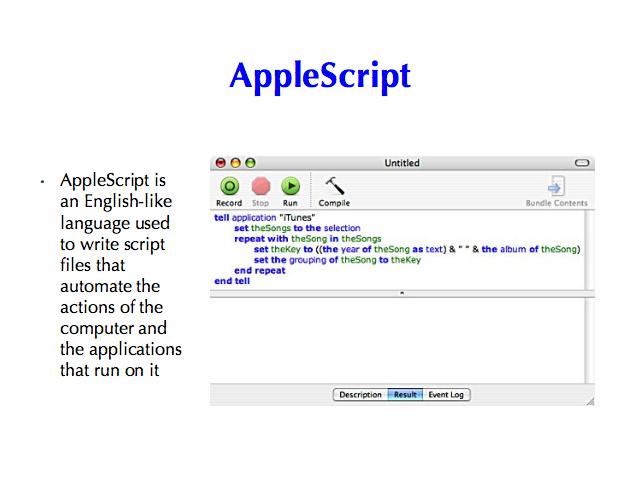This screenshot has width=640, height=480.
Task: Toggle toolbar visibility with the pill button
Action: (x=582, y=163)
